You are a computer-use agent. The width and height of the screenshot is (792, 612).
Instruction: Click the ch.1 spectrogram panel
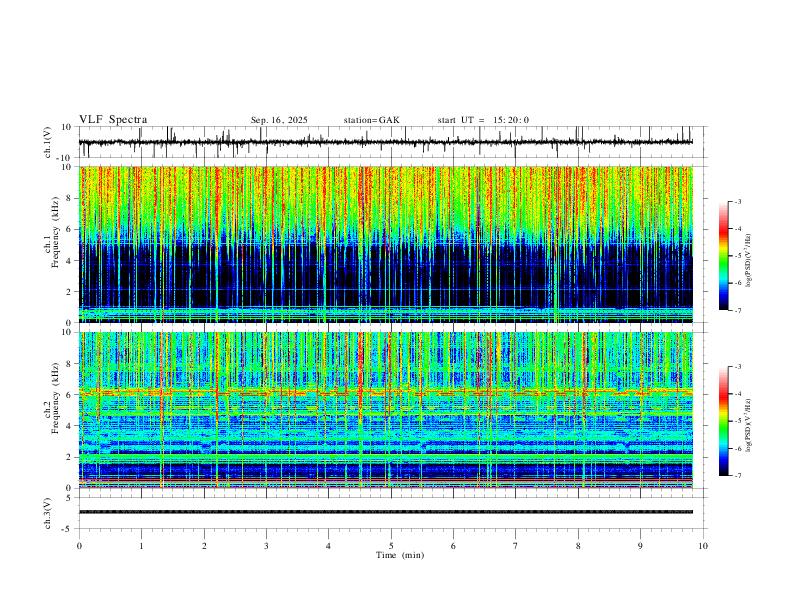point(386,244)
